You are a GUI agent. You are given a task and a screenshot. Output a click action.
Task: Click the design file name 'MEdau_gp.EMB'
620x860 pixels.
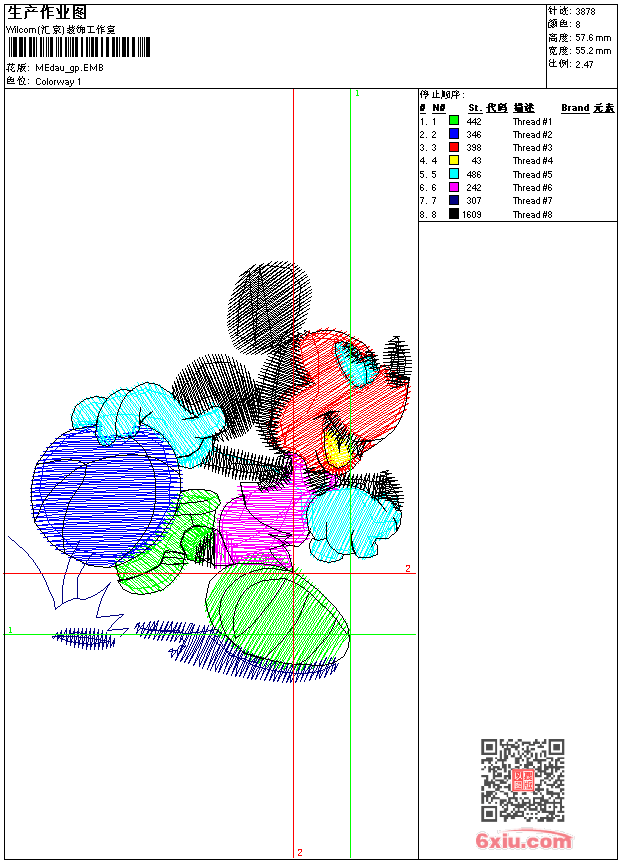[x=69, y=68]
